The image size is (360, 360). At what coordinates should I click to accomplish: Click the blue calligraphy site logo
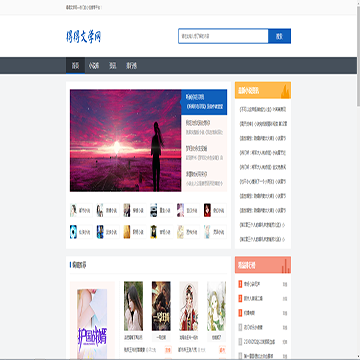point(83,36)
